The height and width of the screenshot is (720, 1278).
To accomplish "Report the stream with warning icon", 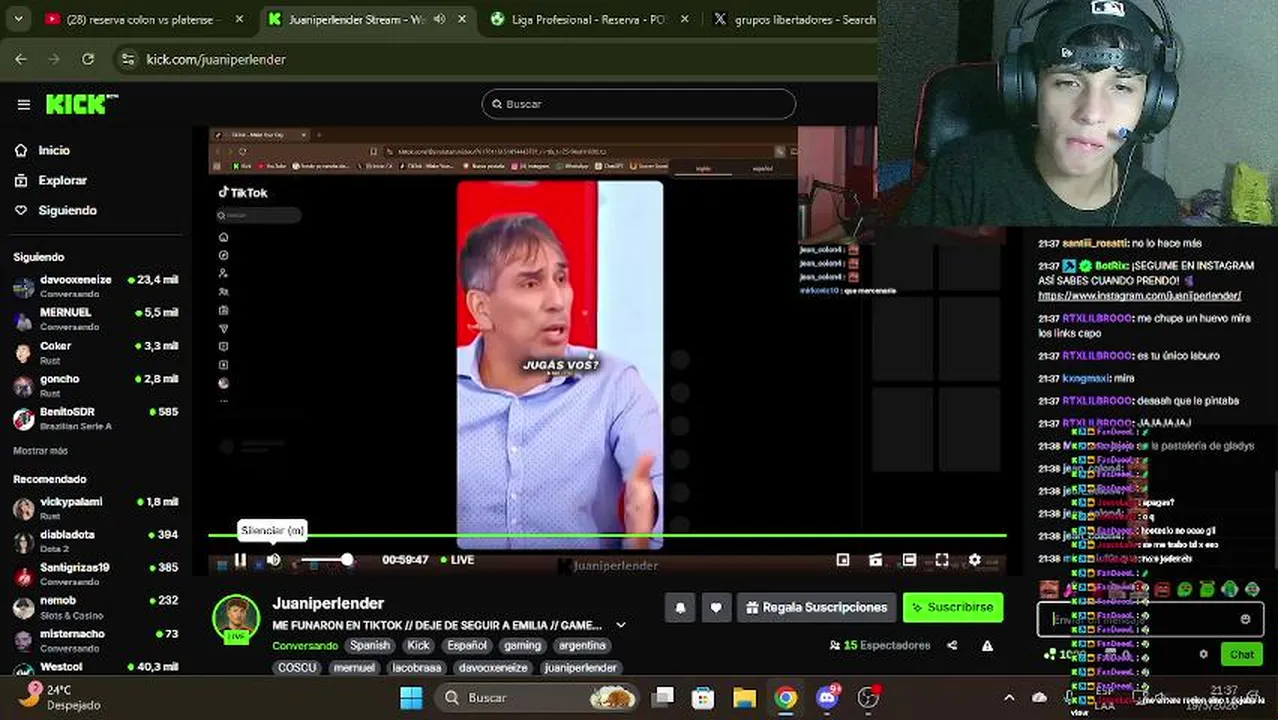I will [988, 646].
